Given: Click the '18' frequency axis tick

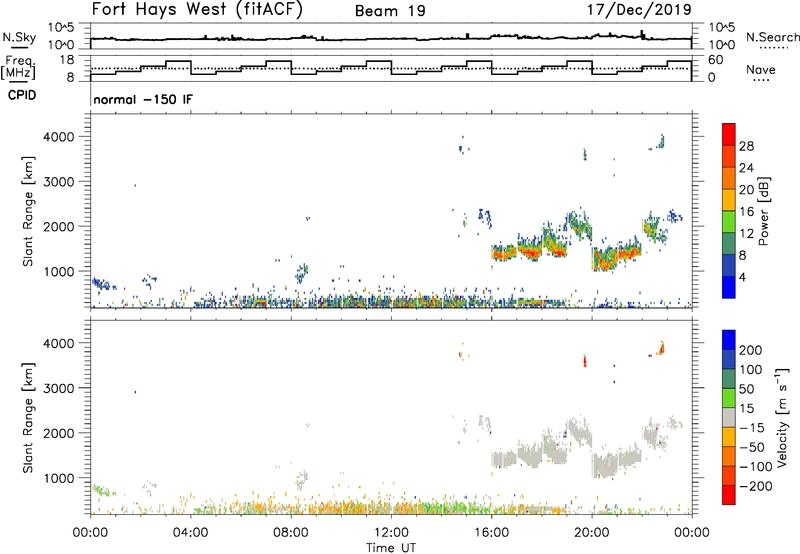Looking at the screenshot, I should pos(66,59).
